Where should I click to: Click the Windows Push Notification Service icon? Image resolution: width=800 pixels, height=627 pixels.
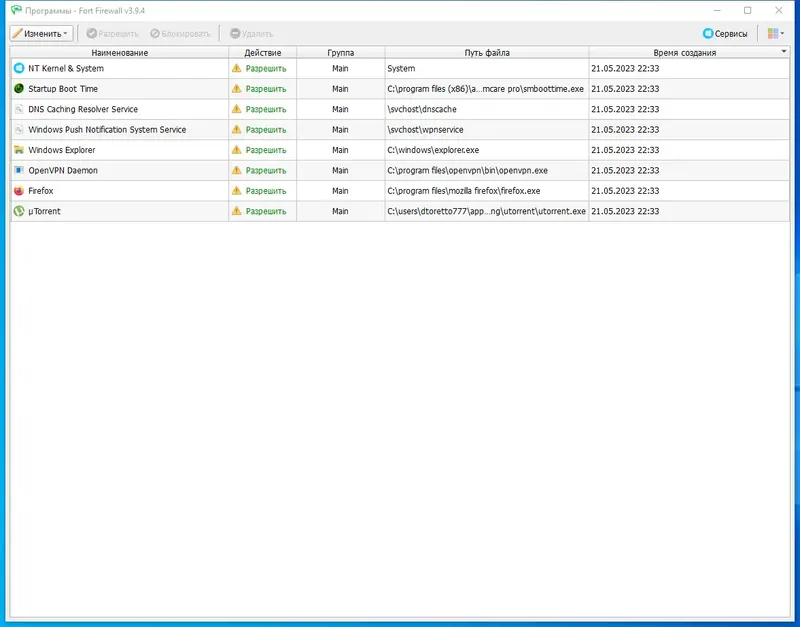pyautogui.click(x=19, y=130)
